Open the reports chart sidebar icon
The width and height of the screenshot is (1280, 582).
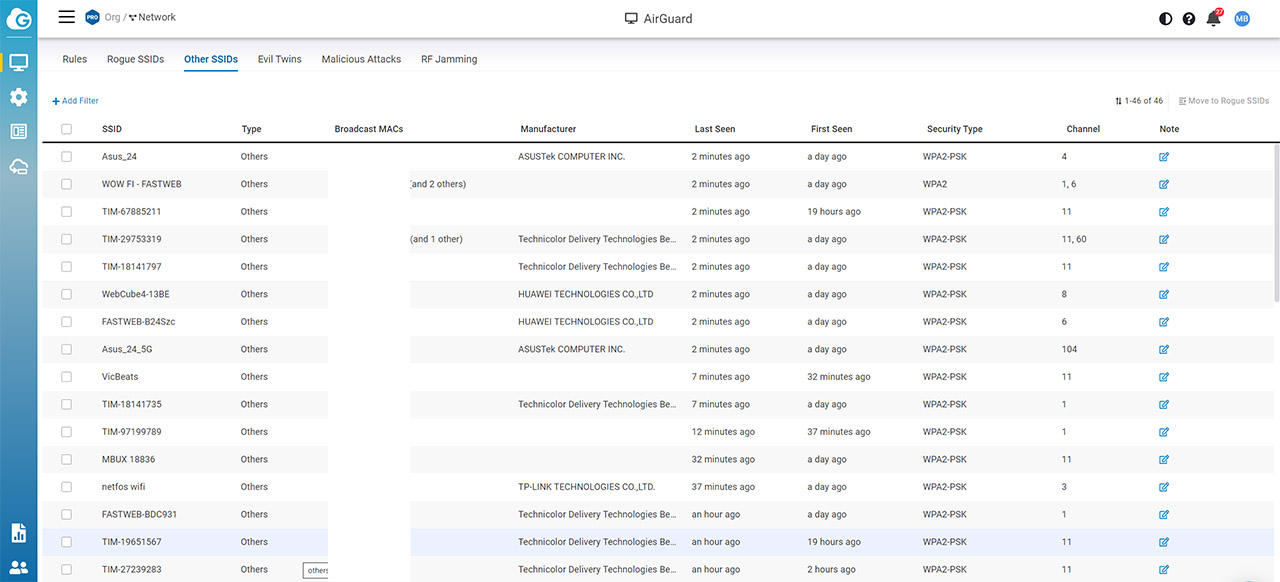pos(19,532)
